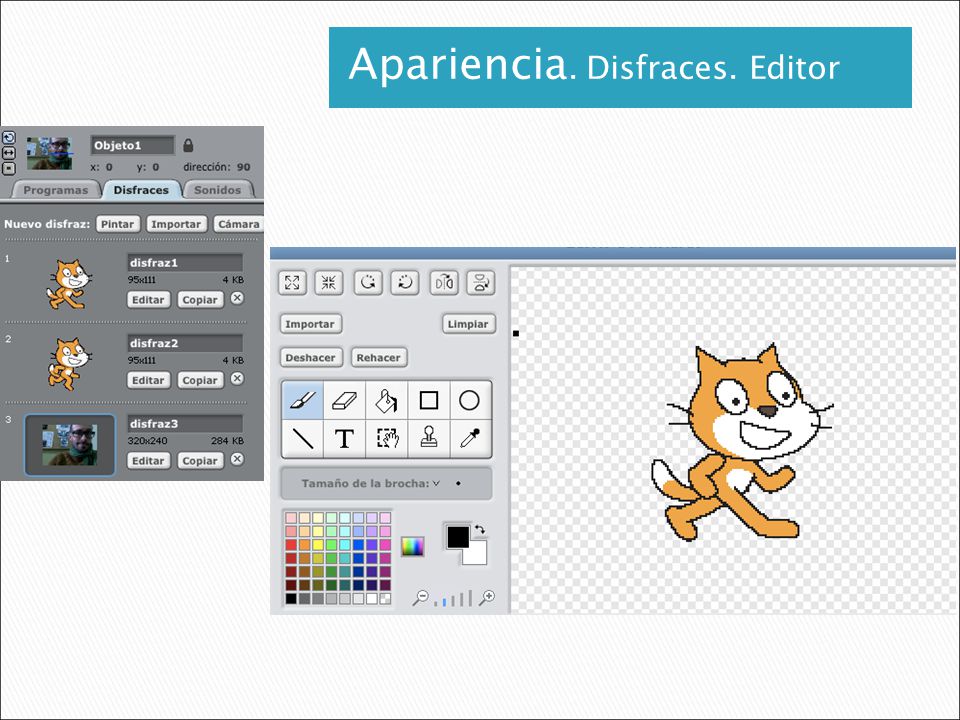This screenshot has height=720, width=960.
Task: Switch to the Disfraces tab
Action: click(x=141, y=190)
